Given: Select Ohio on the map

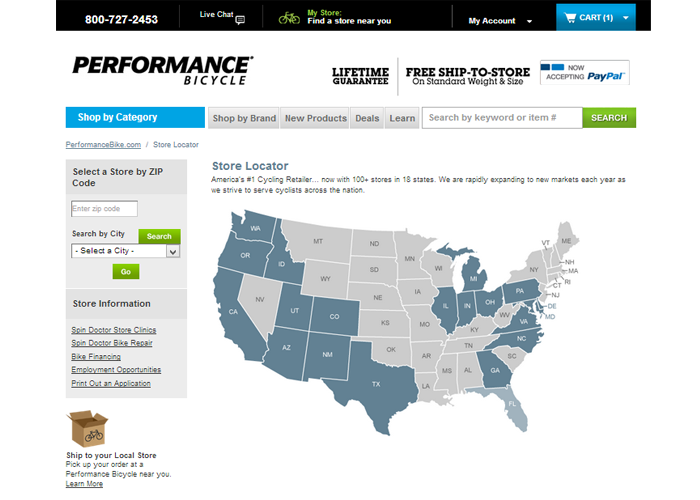Looking at the screenshot, I should tap(490, 302).
